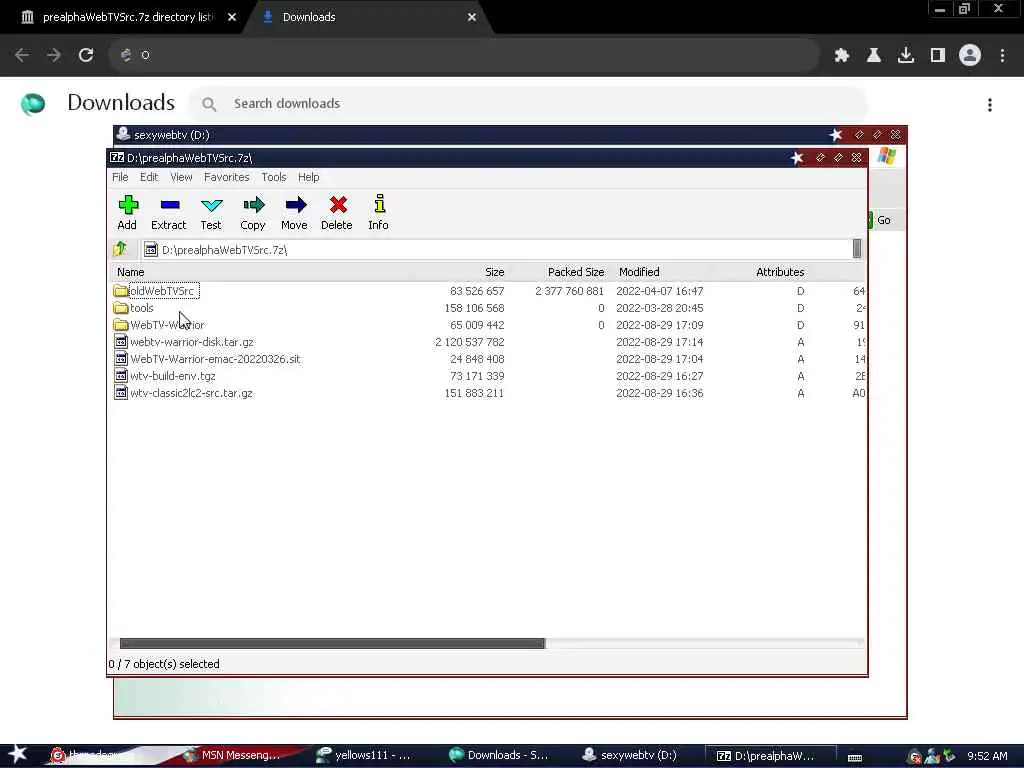Sort by the Modified column header

tap(639, 272)
